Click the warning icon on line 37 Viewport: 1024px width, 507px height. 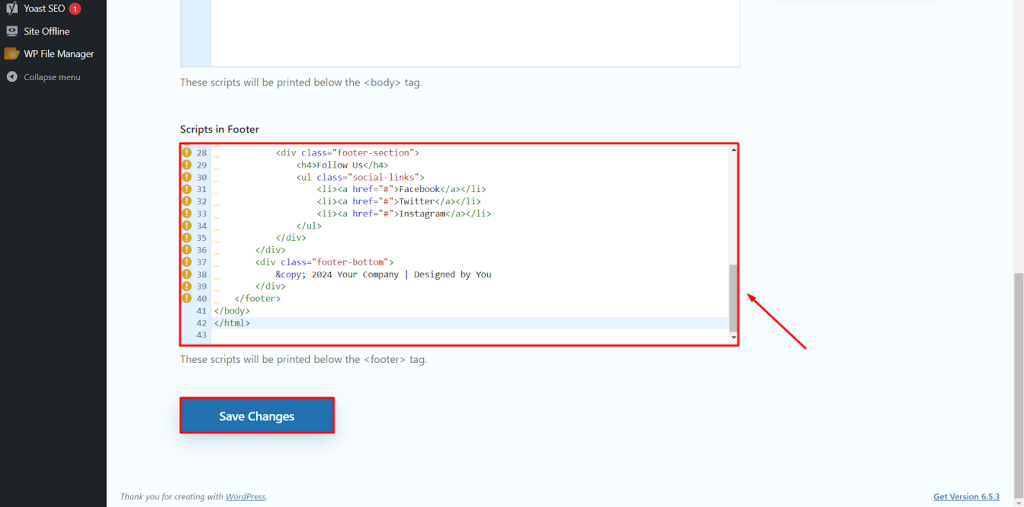[187, 261]
